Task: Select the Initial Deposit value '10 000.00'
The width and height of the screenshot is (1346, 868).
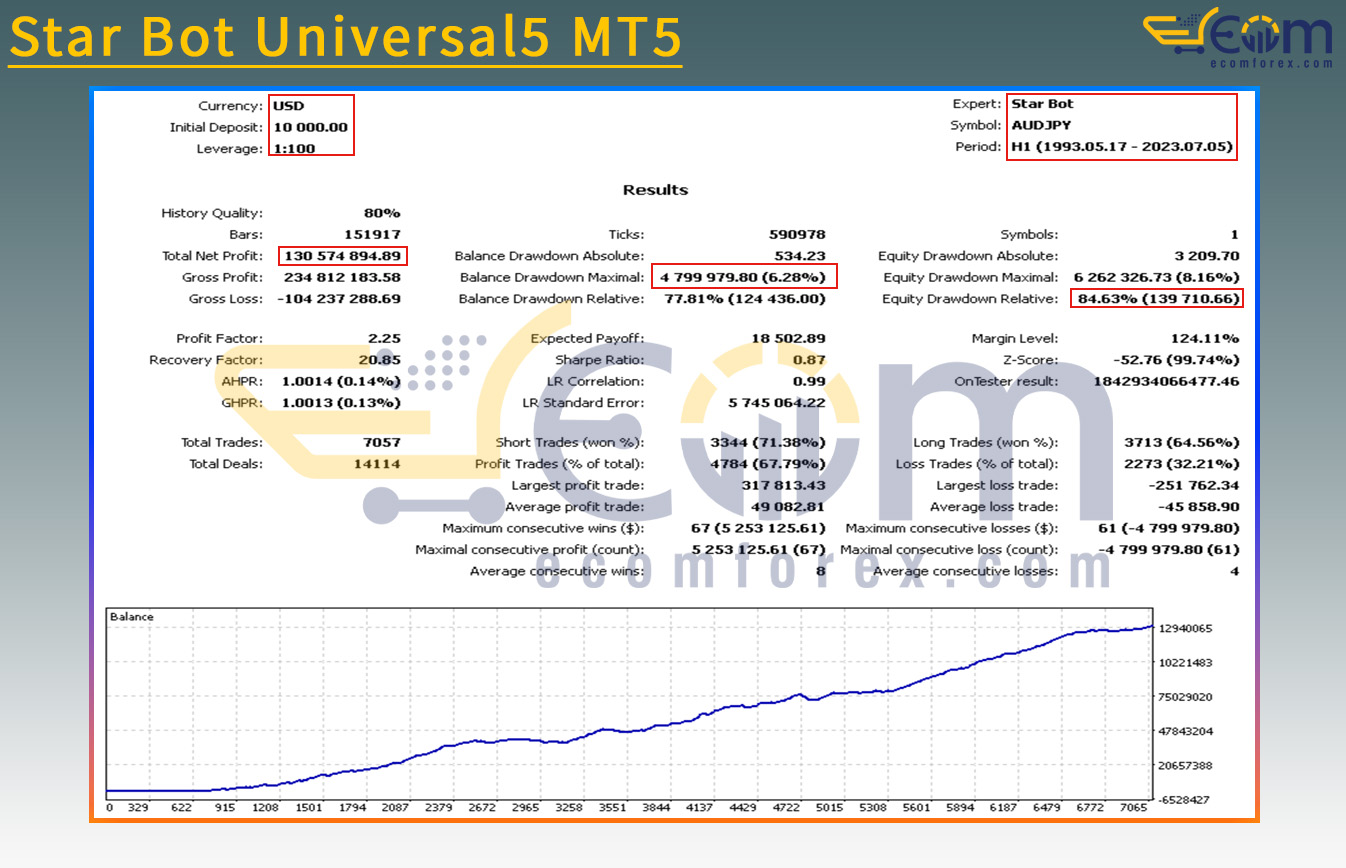Action: tap(310, 127)
